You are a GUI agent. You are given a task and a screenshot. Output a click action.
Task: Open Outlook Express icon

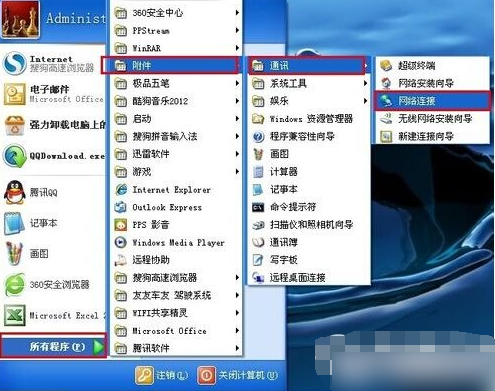pos(121,207)
